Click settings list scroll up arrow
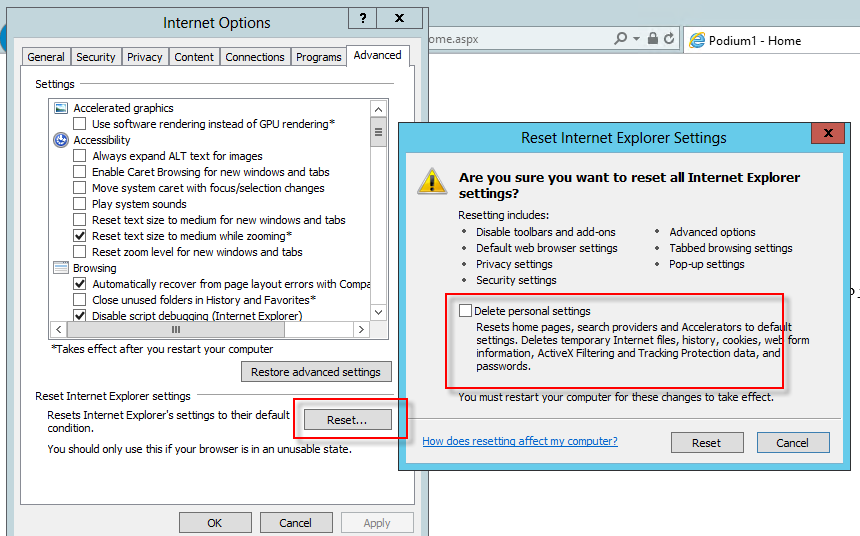The width and height of the screenshot is (860, 536). [x=378, y=109]
